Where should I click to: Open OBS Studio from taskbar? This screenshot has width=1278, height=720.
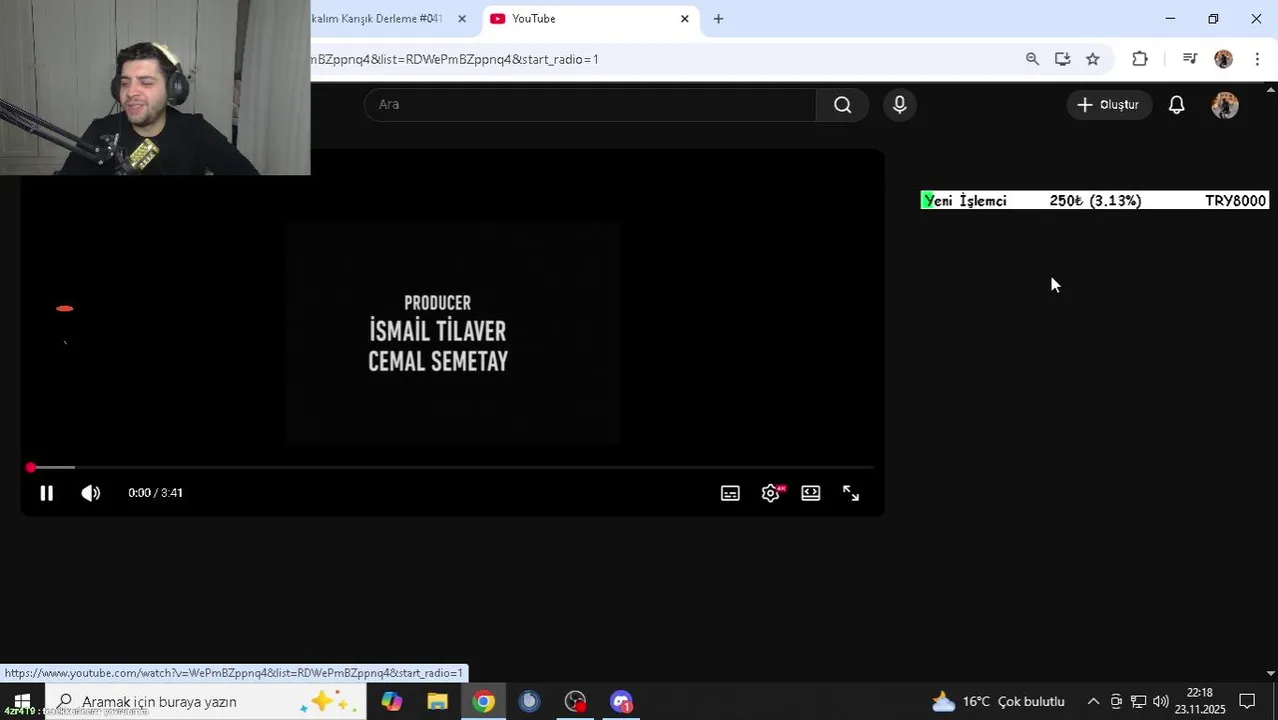click(x=575, y=701)
